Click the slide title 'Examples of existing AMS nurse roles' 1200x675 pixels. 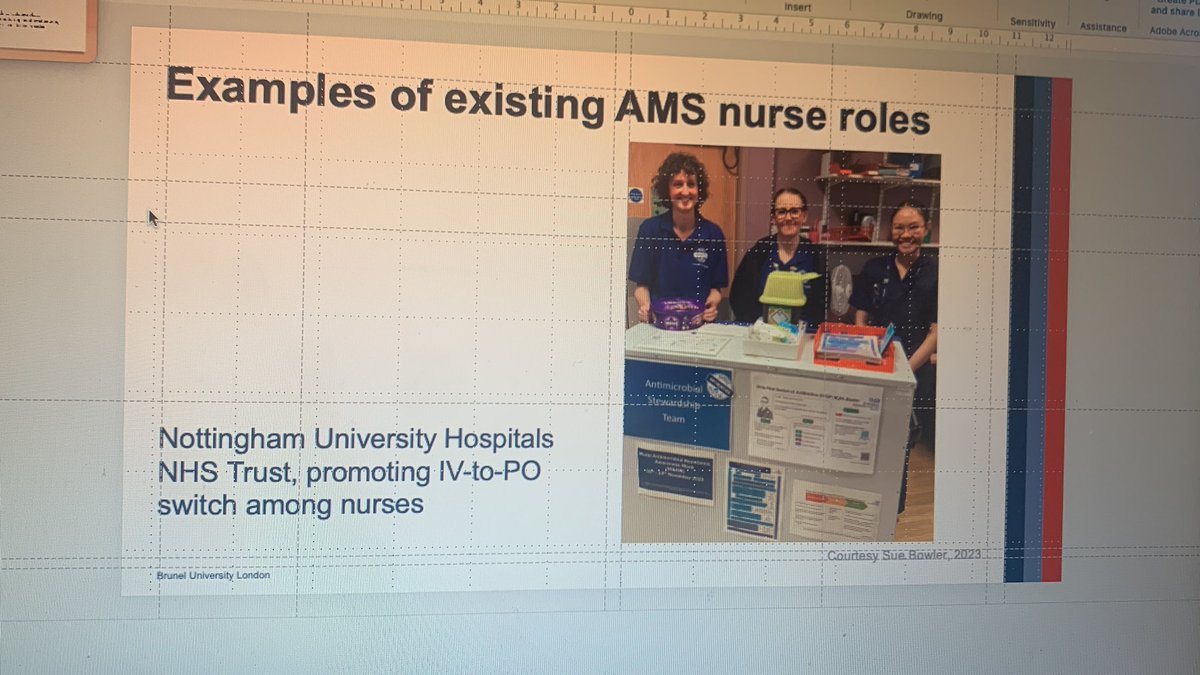[548, 101]
